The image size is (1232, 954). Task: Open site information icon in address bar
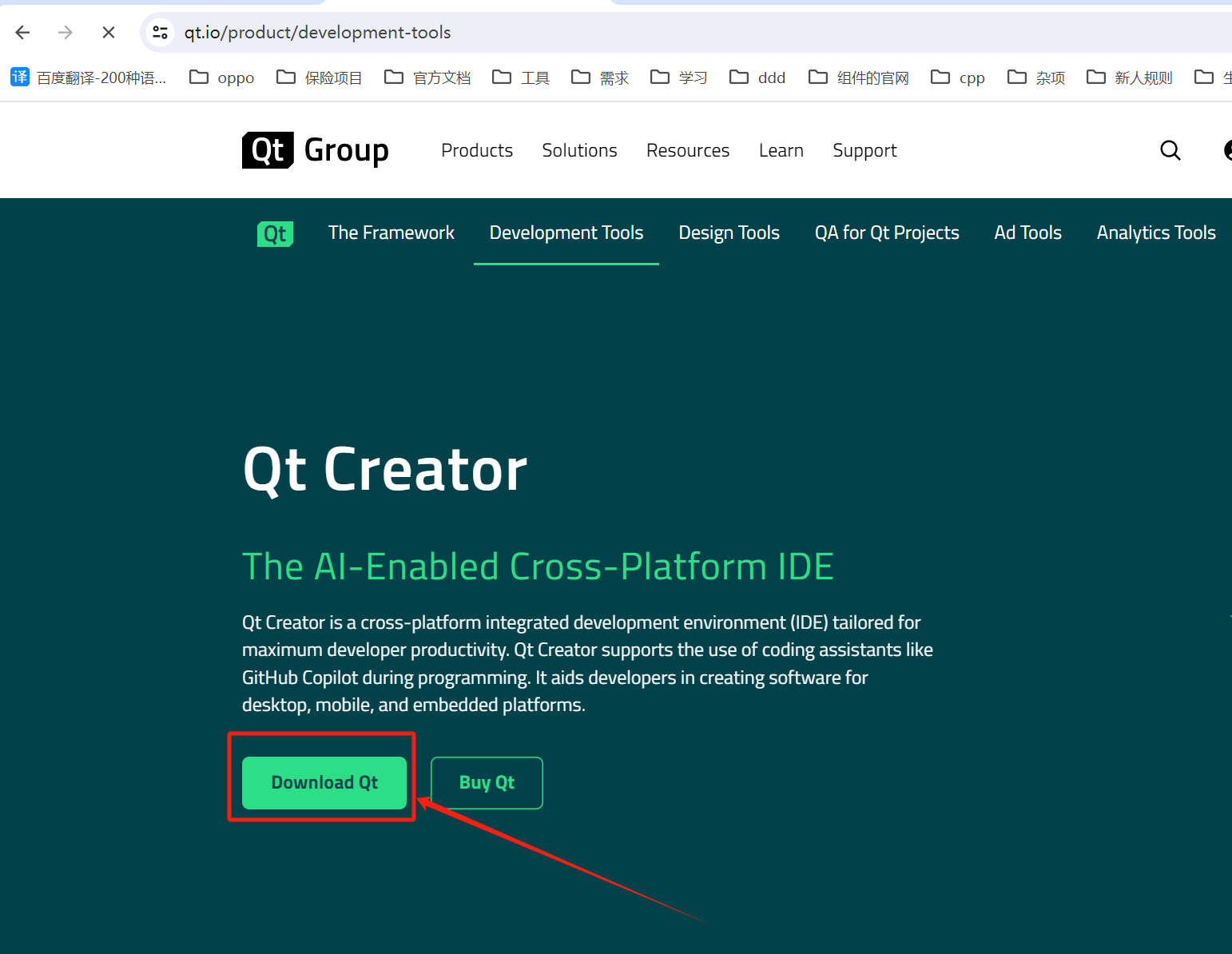click(x=161, y=32)
